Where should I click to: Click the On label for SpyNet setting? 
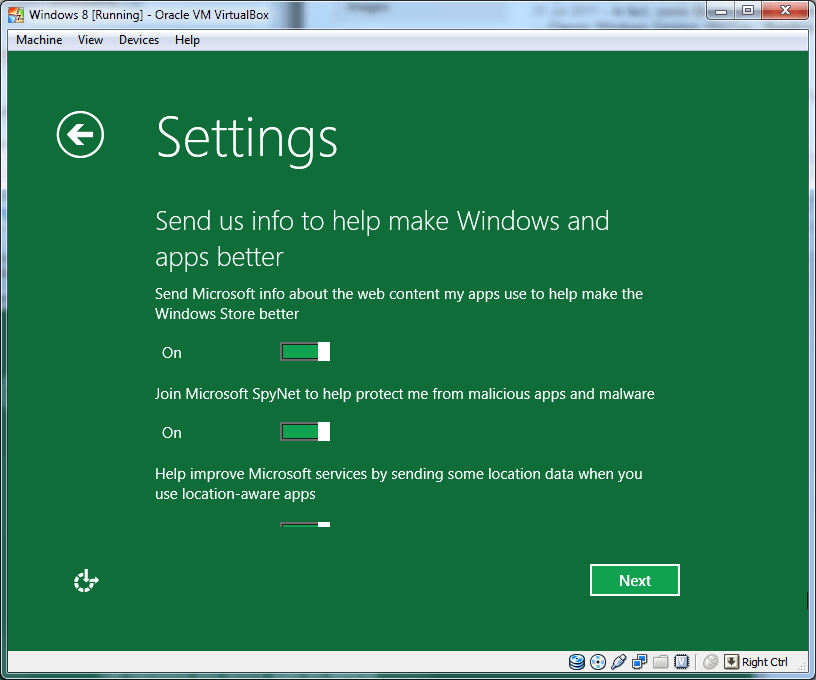click(172, 433)
